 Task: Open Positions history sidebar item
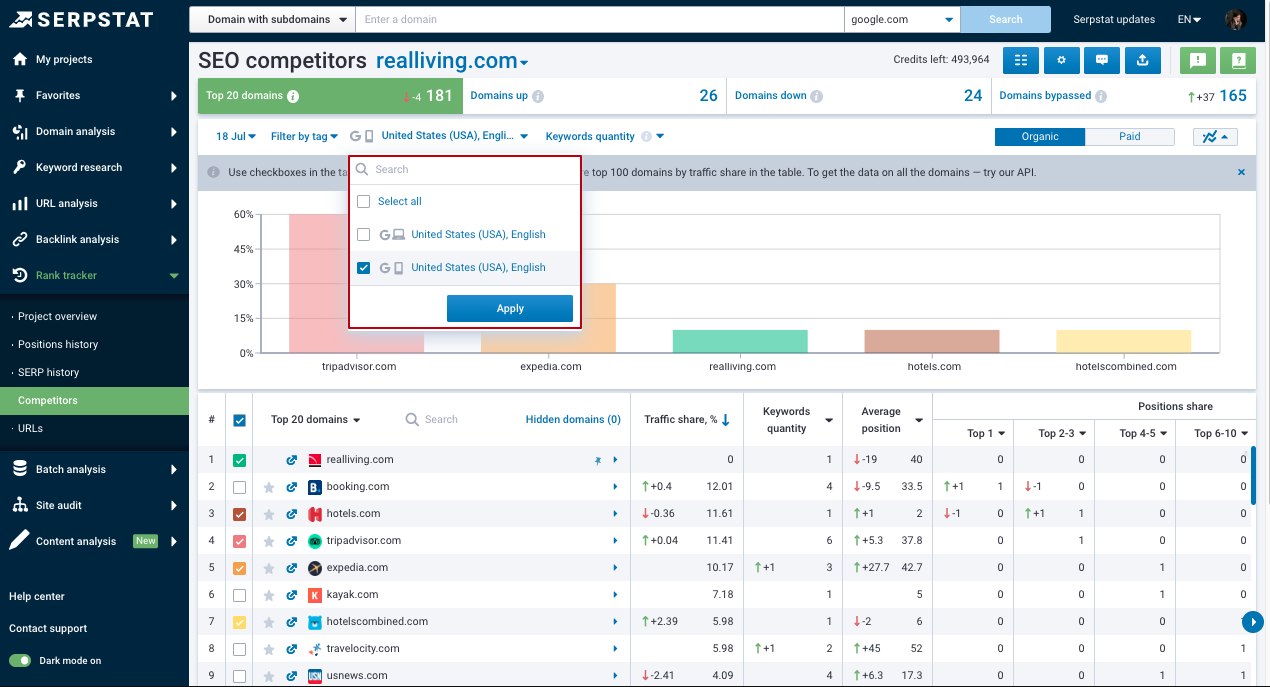(58, 344)
